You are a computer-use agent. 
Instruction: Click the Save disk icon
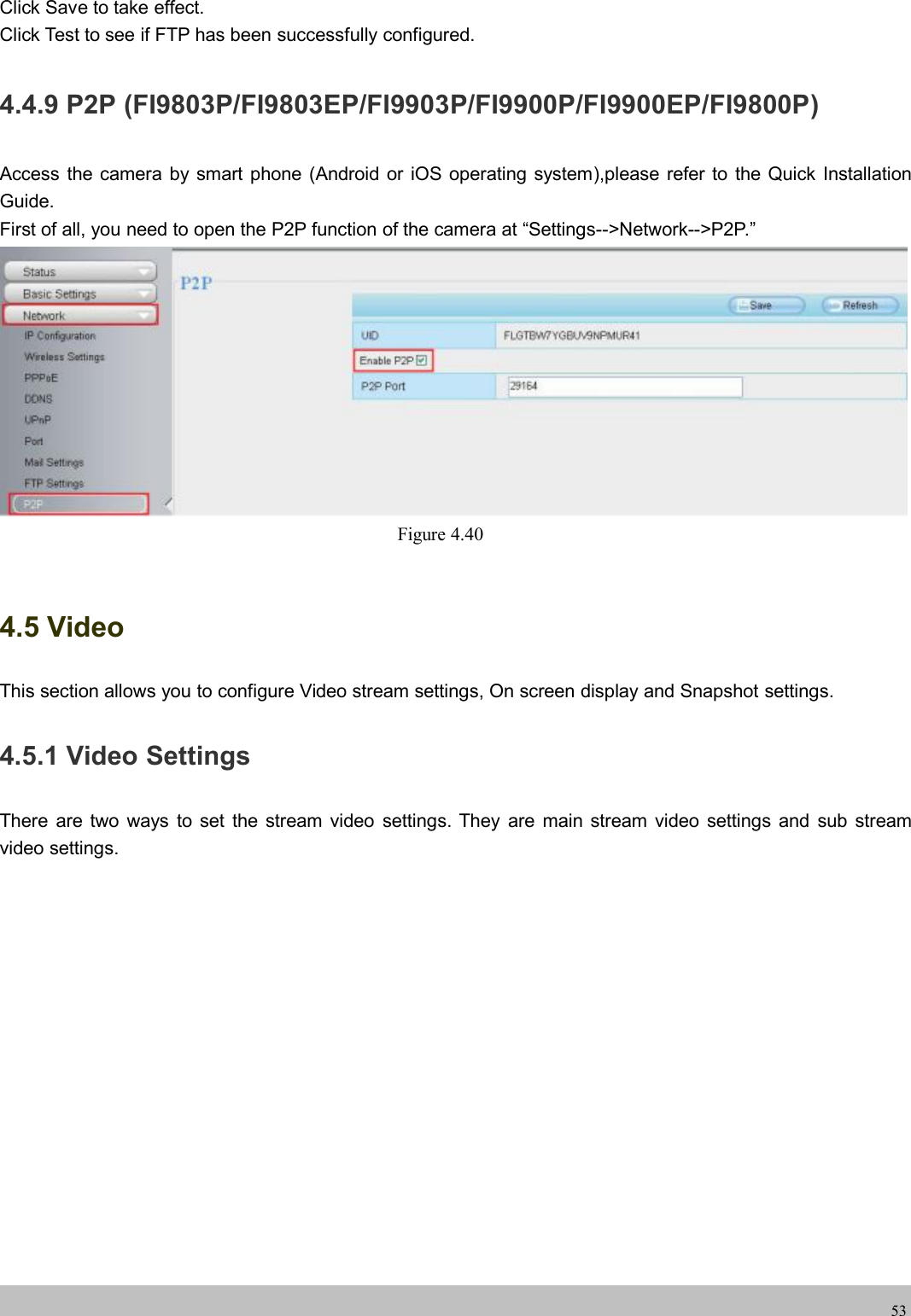point(745,305)
